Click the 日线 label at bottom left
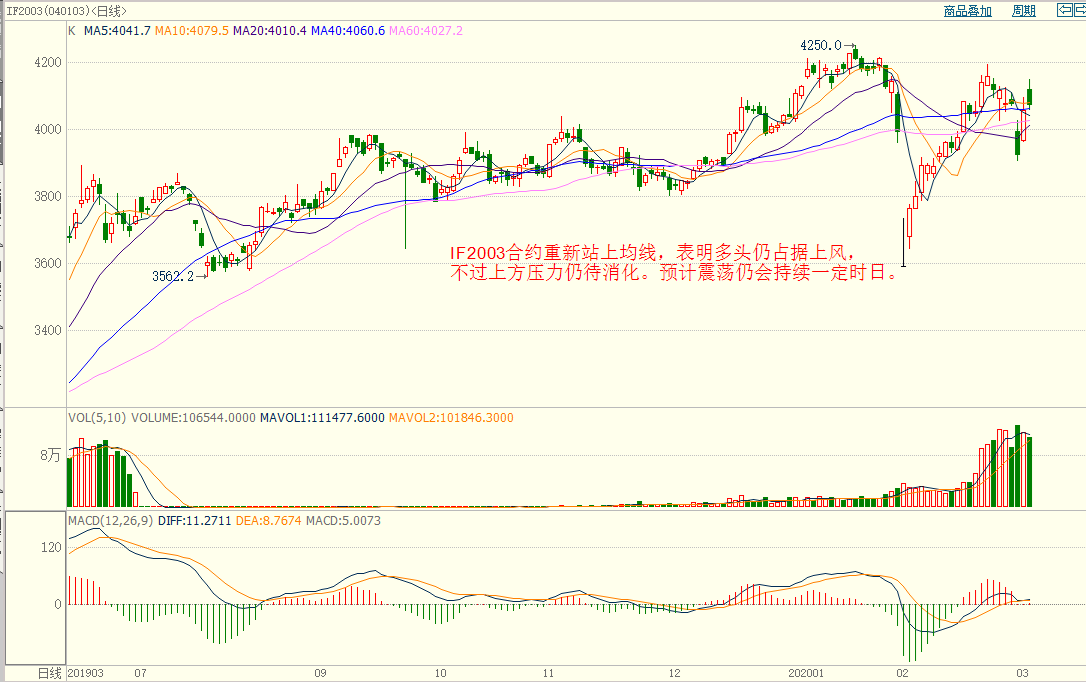The height and width of the screenshot is (682, 1086). 50,673
